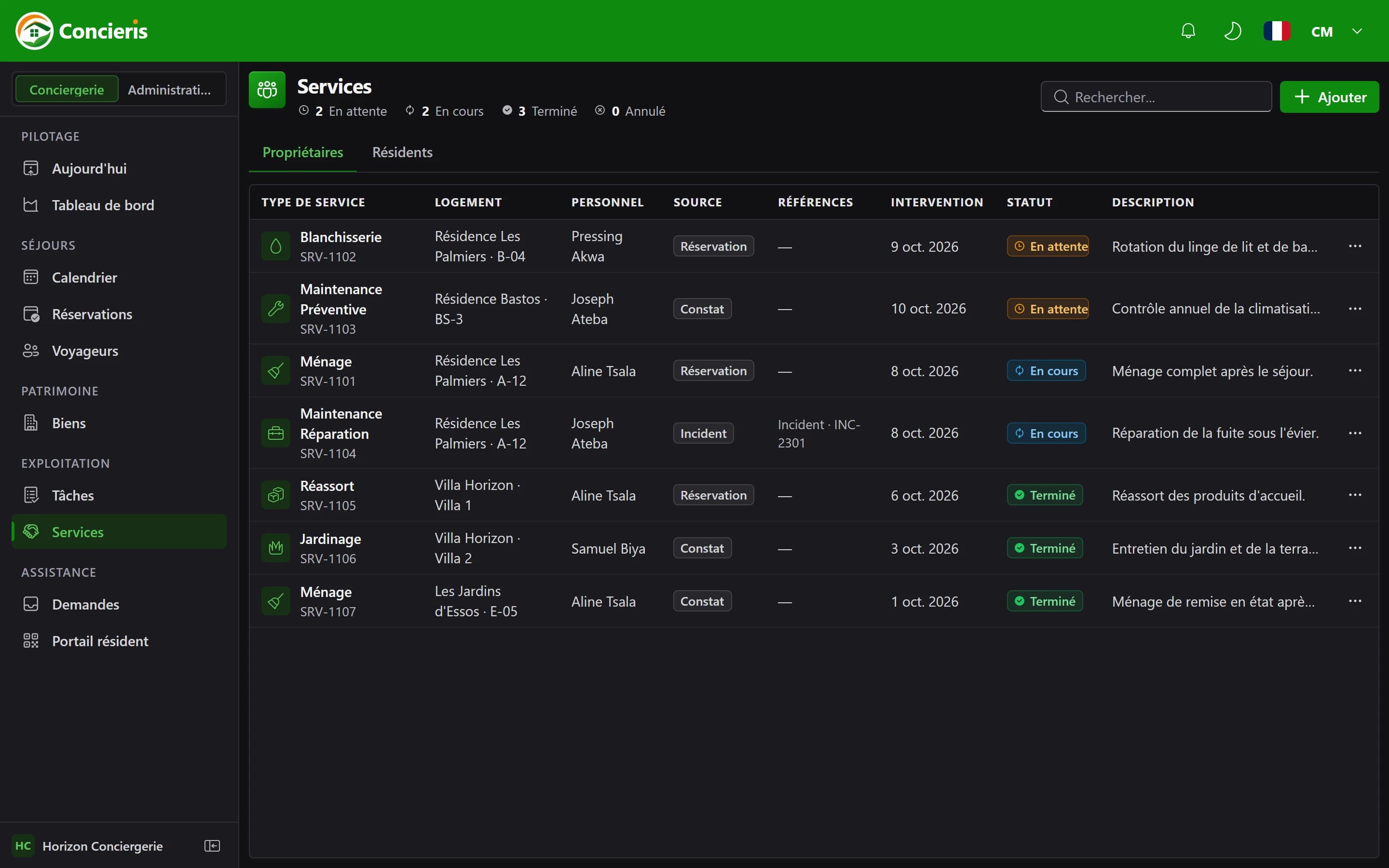Click the Réassort box icon
1389x868 pixels.
pyautogui.click(x=275, y=495)
